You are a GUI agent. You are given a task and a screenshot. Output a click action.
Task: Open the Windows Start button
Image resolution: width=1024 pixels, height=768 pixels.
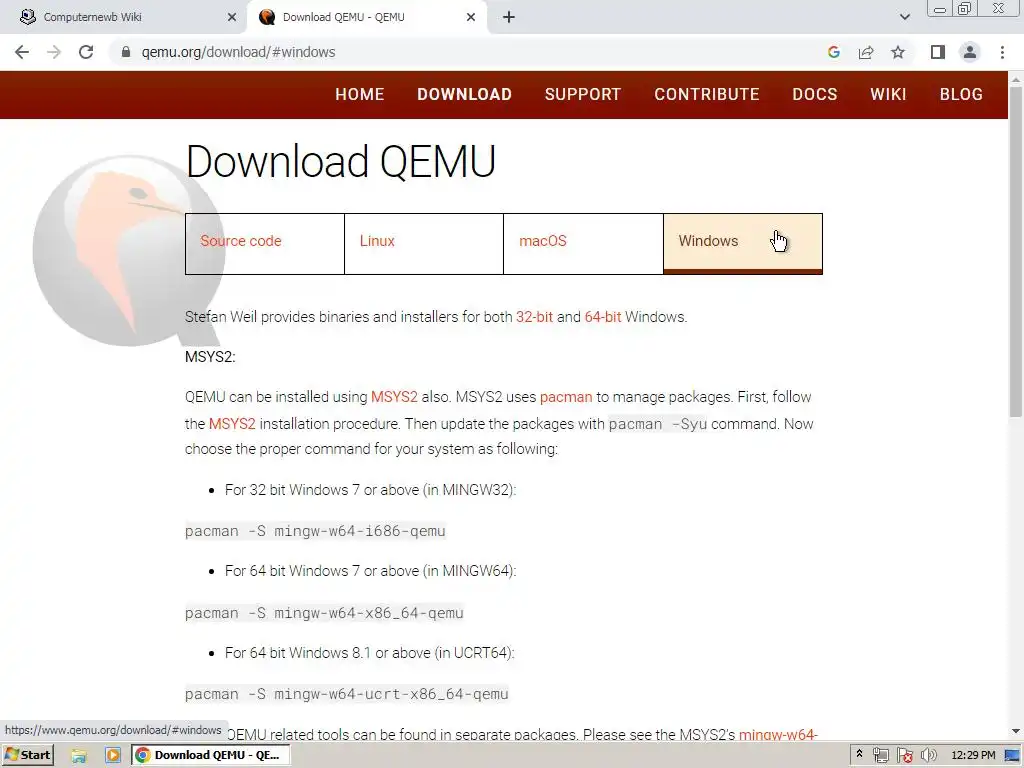click(27, 755)
